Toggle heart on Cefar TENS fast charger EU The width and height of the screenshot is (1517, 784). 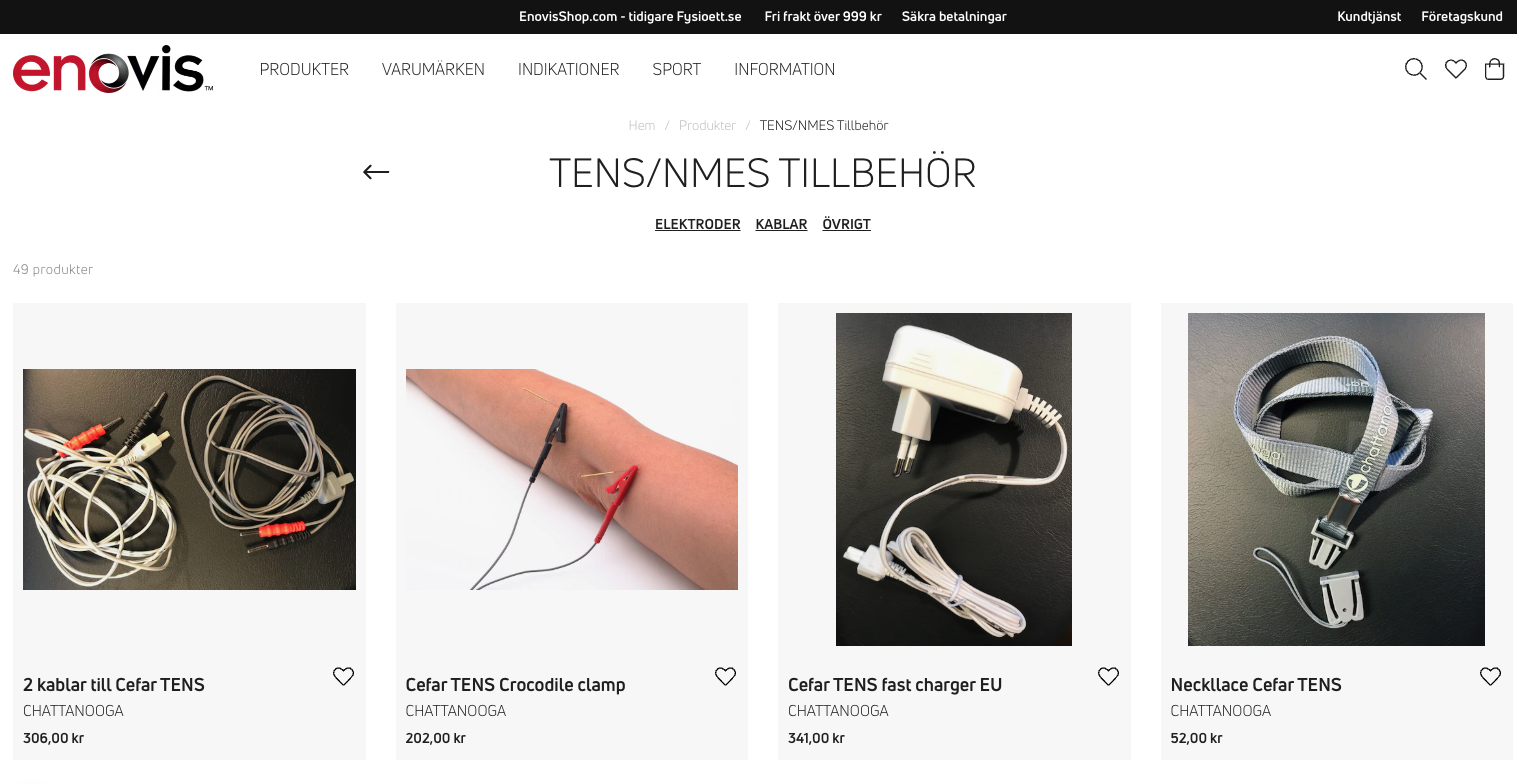point(1108,677)
